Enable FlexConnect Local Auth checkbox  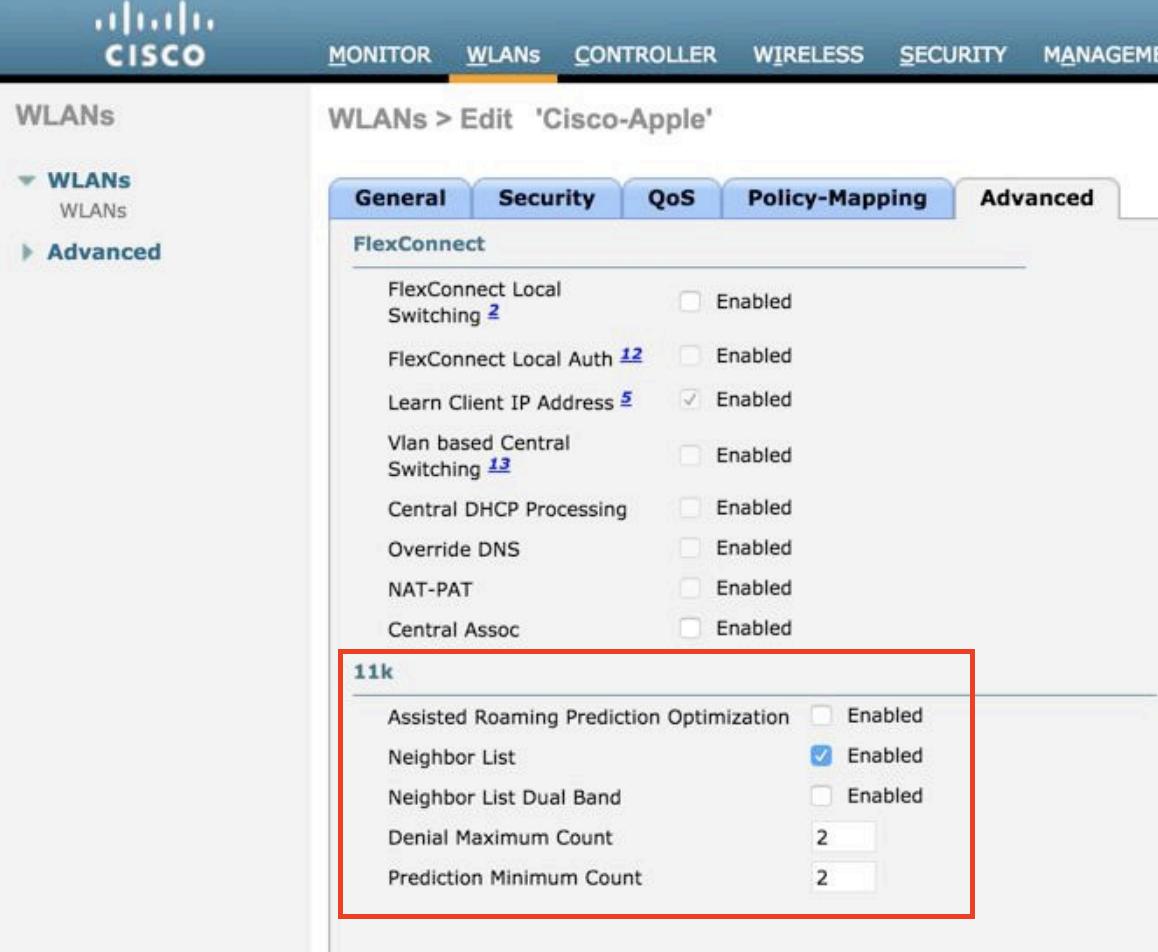click(690, 355)
